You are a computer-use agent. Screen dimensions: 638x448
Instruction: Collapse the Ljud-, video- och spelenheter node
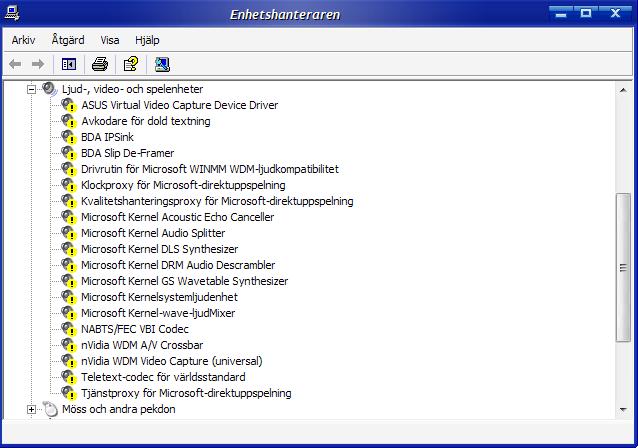pos(31,89)
